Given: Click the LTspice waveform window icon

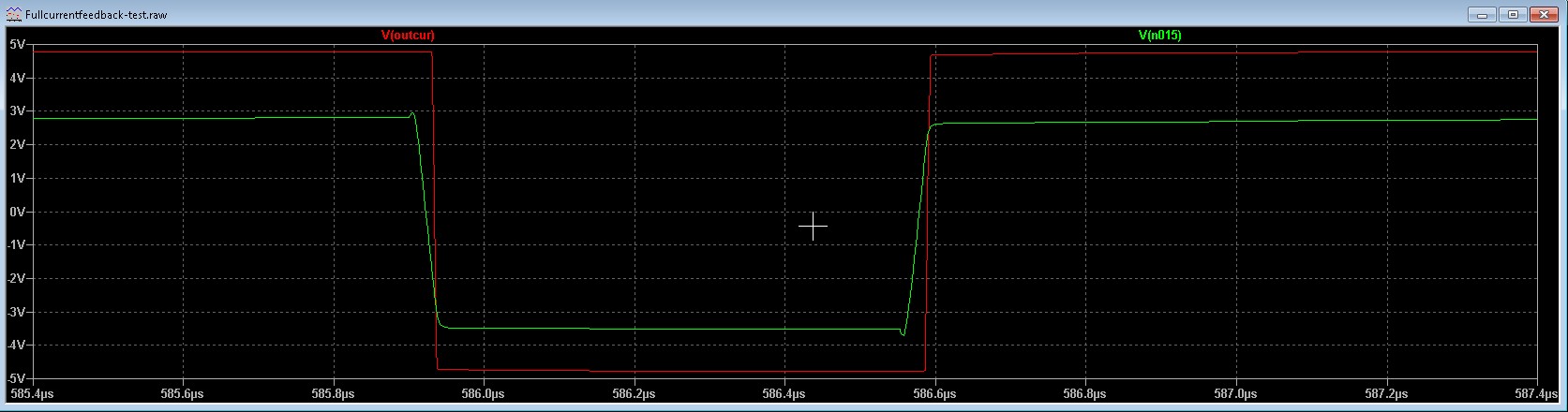Looking at the screenshot, I should coord(13,15).
